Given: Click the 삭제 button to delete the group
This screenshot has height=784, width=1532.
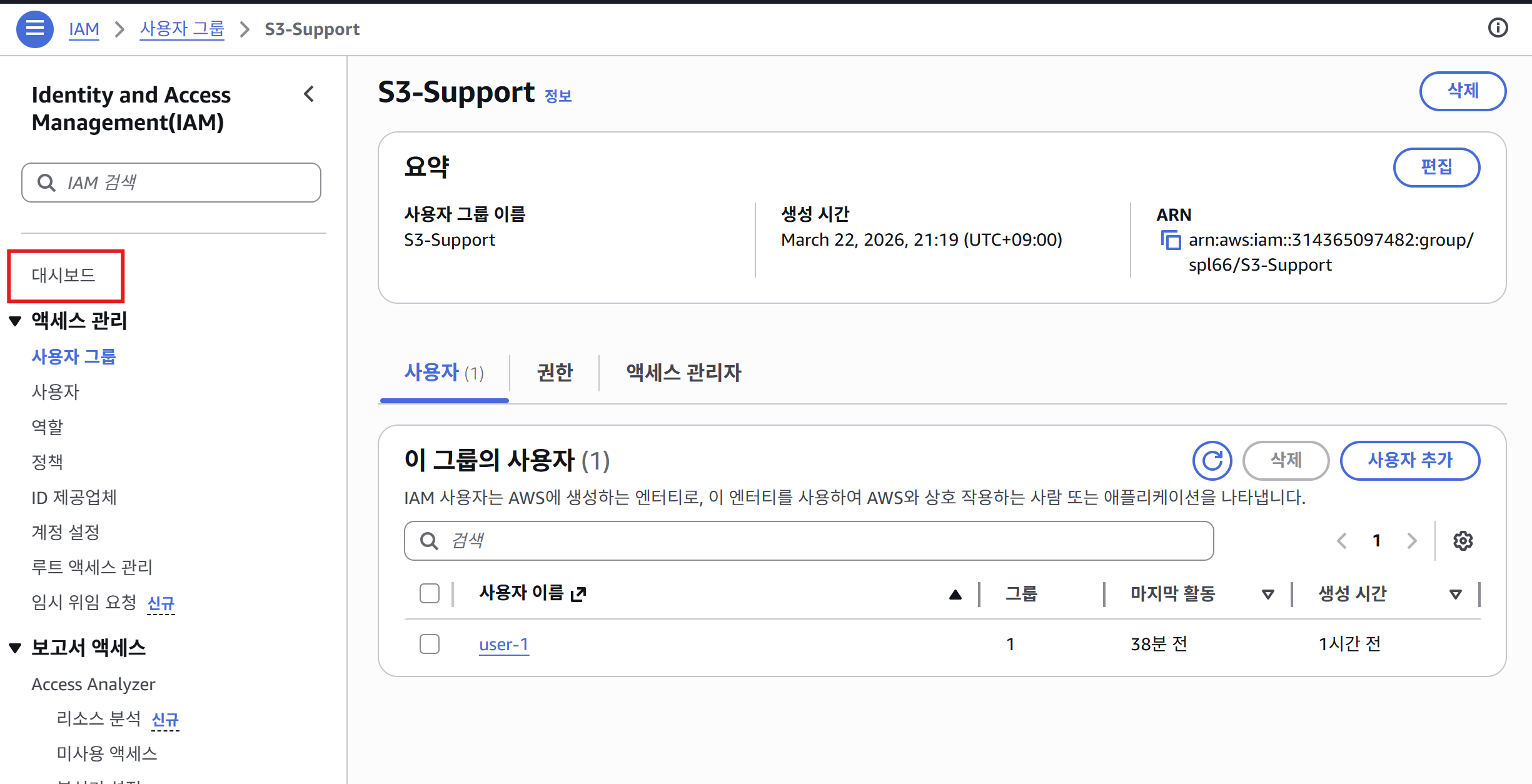Looking at the screenshot, I should pos(1463,91).
